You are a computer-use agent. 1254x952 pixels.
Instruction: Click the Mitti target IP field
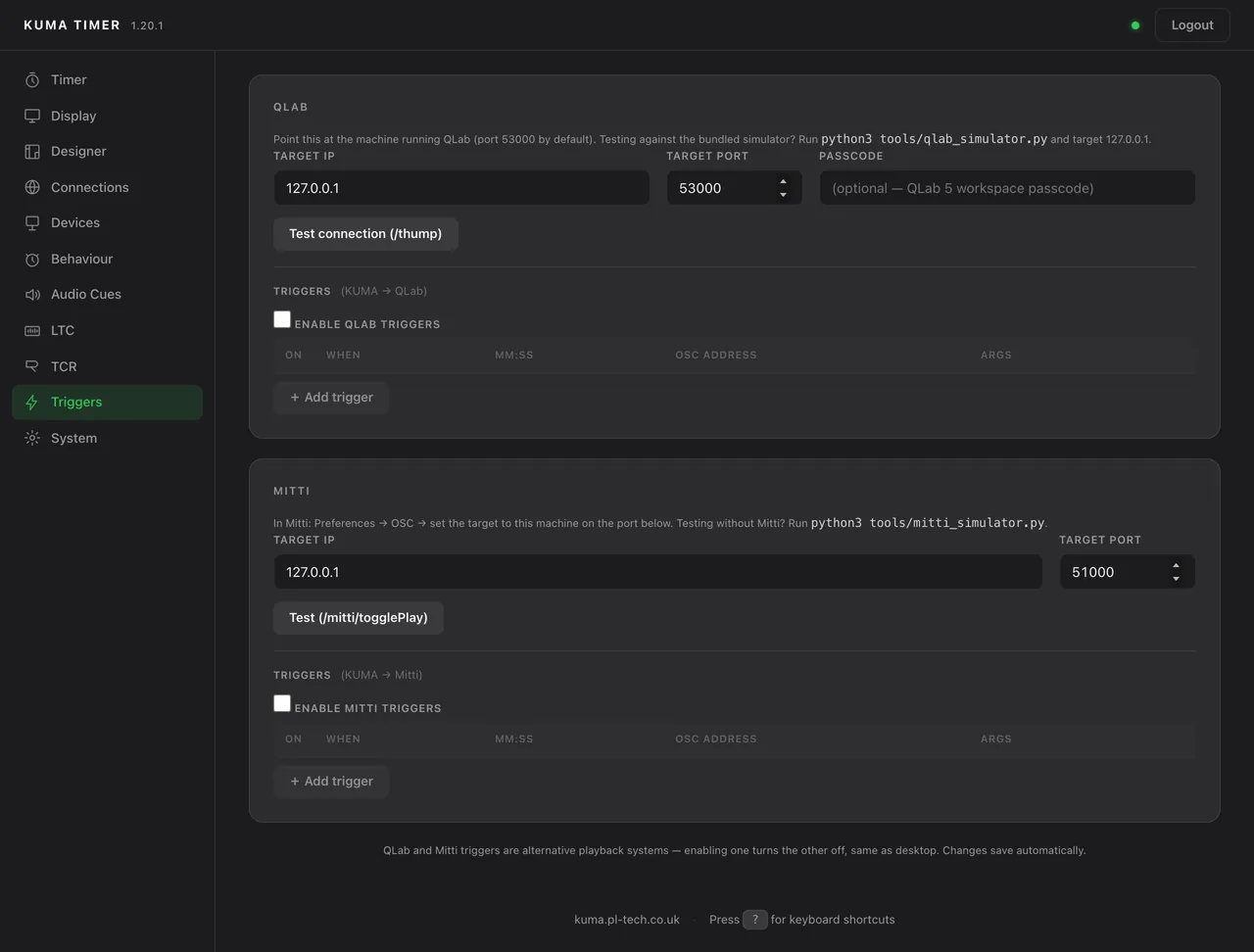657,572
